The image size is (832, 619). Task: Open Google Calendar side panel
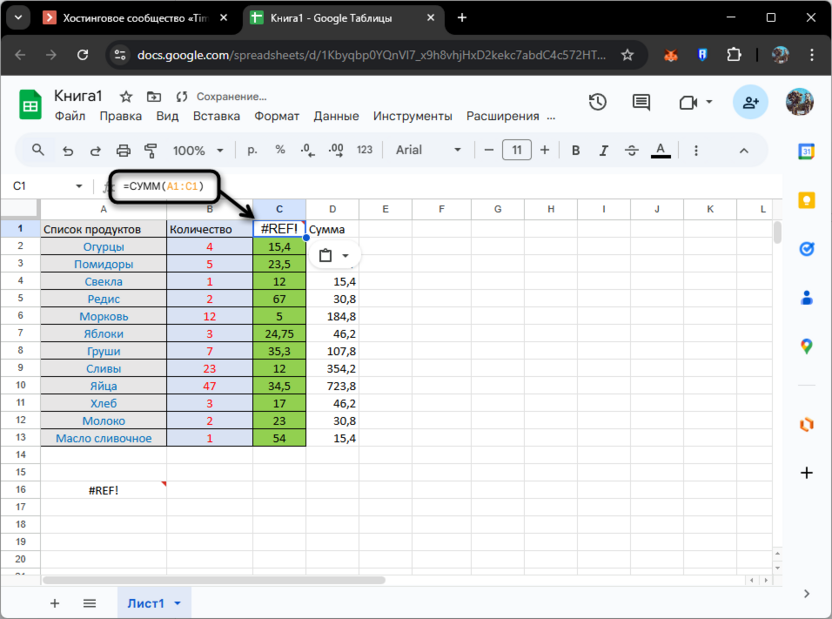pyautogui.click(x=807, y=151)
